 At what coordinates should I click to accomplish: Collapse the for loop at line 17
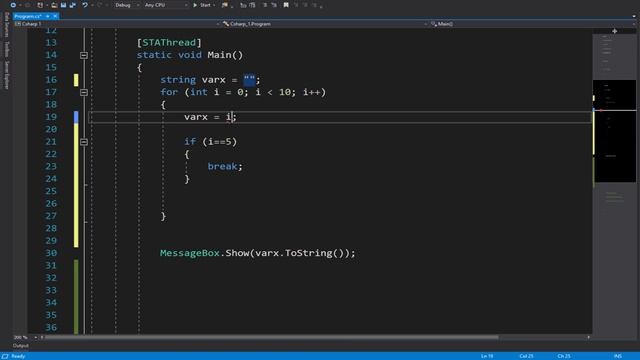pyautogui.click(x=84, y=92)
